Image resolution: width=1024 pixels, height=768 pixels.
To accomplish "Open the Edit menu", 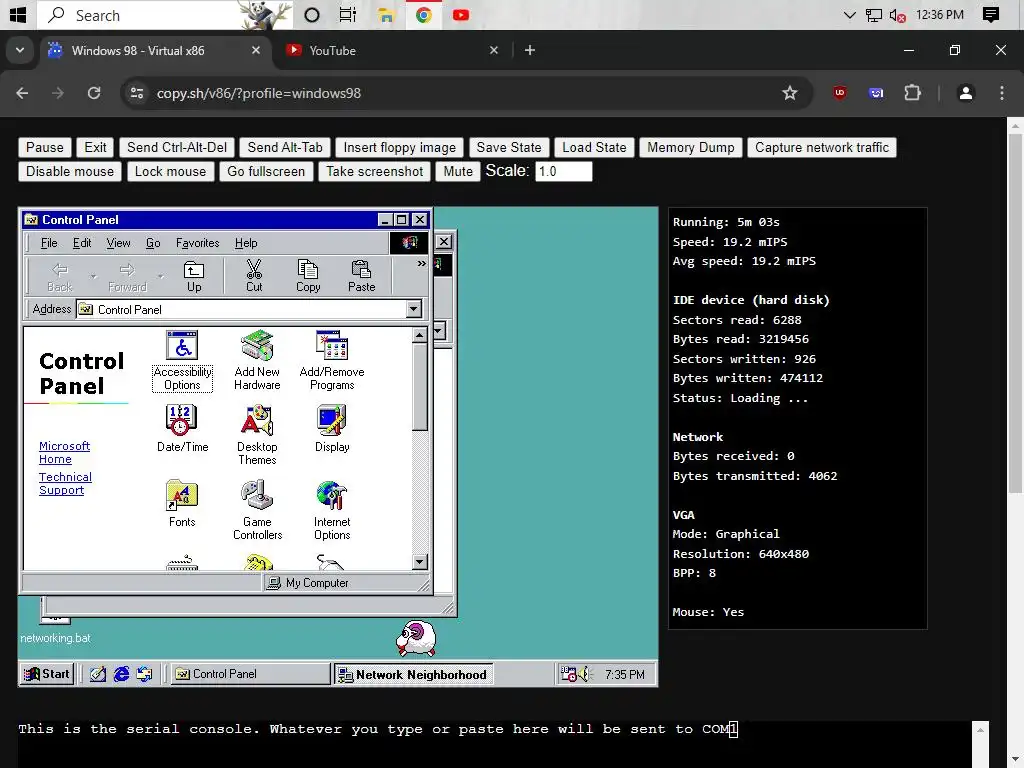I will (82, 243).
